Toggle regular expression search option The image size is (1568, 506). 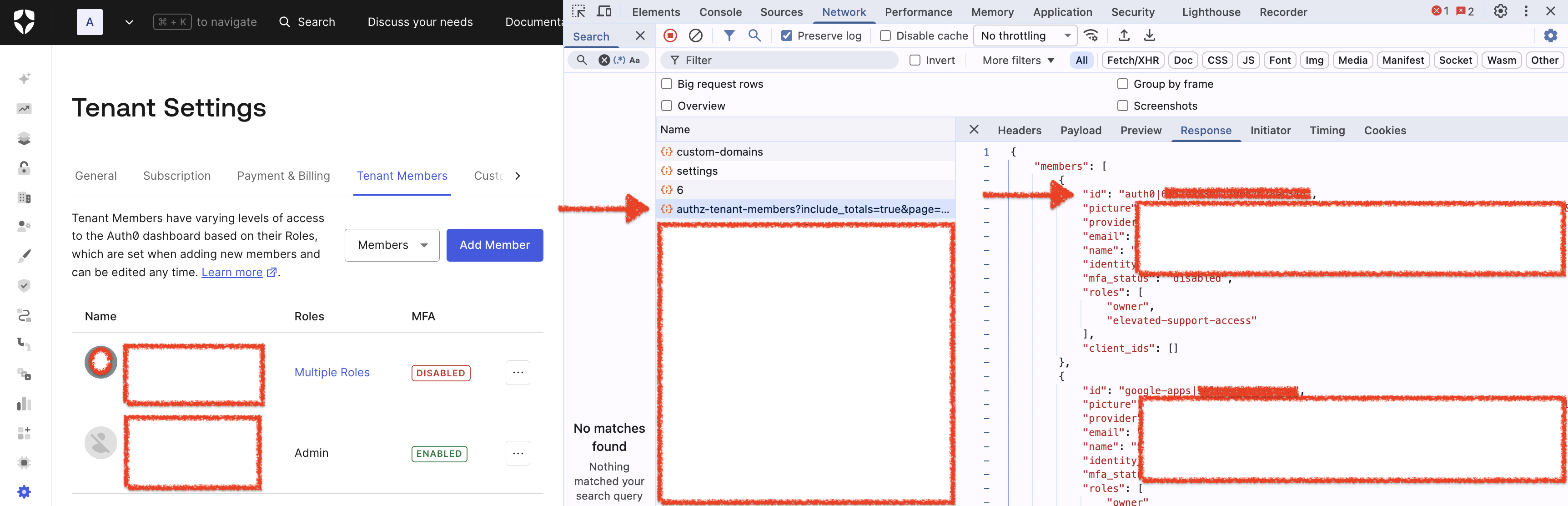[x=620, y=60]
